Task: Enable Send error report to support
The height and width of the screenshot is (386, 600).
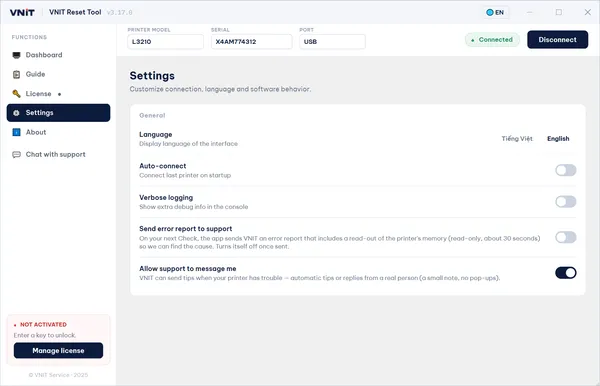Action: 566,237
